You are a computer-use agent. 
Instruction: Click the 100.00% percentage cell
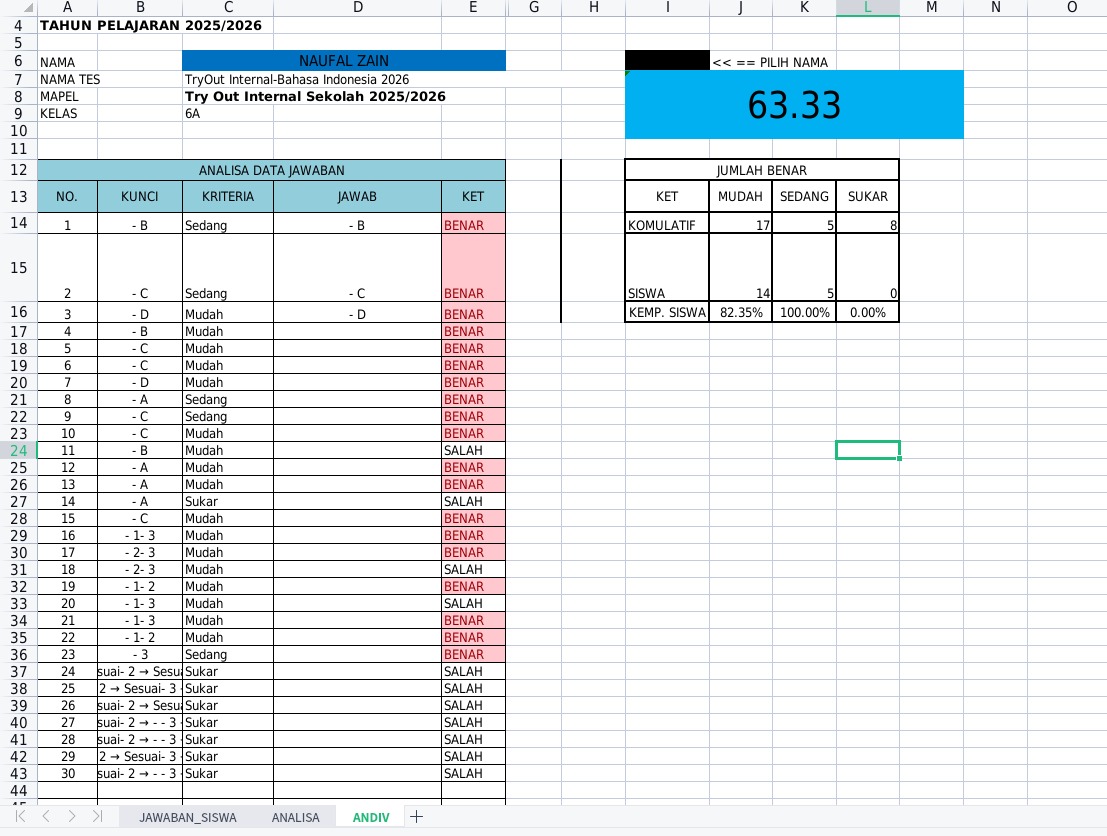tap(804, 312)
